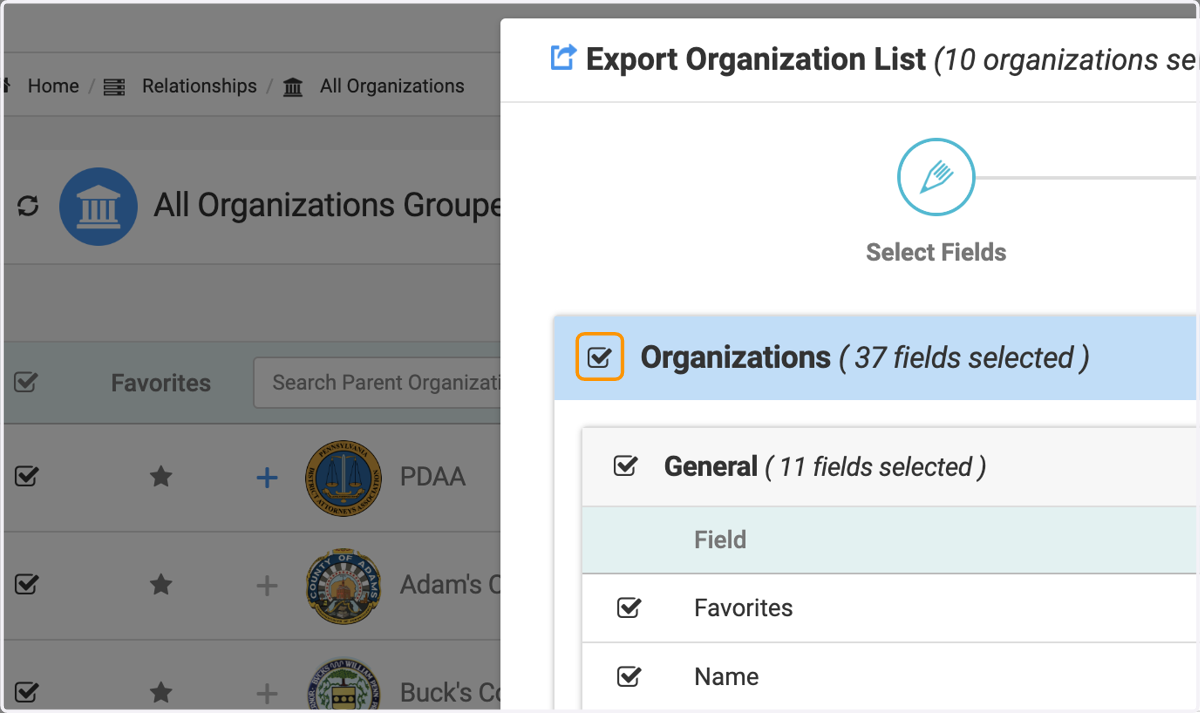Star Buck's County row as favorite

[x=161, y=692]
